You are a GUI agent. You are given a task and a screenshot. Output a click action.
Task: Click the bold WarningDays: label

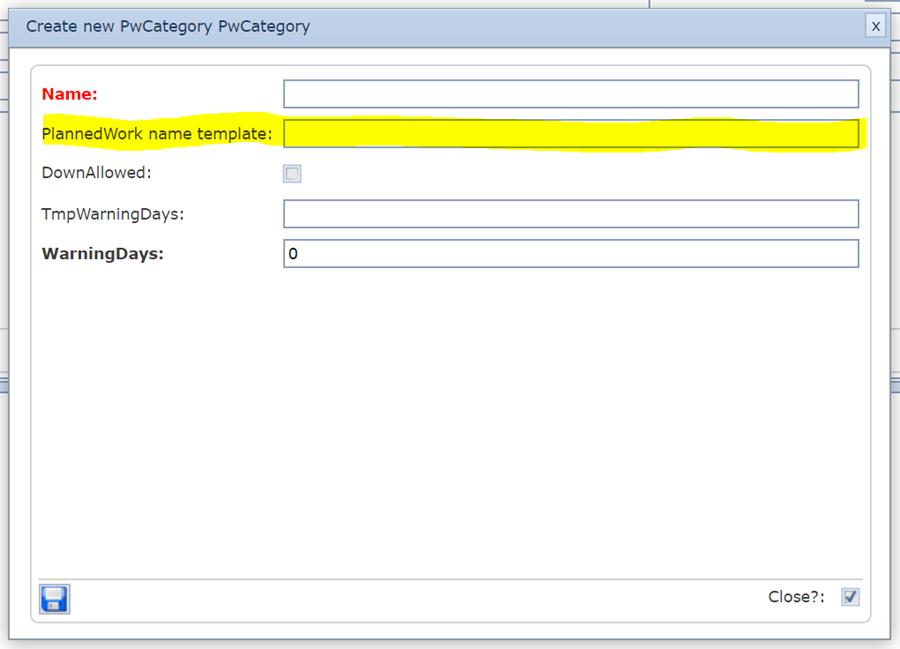point(102,254)
